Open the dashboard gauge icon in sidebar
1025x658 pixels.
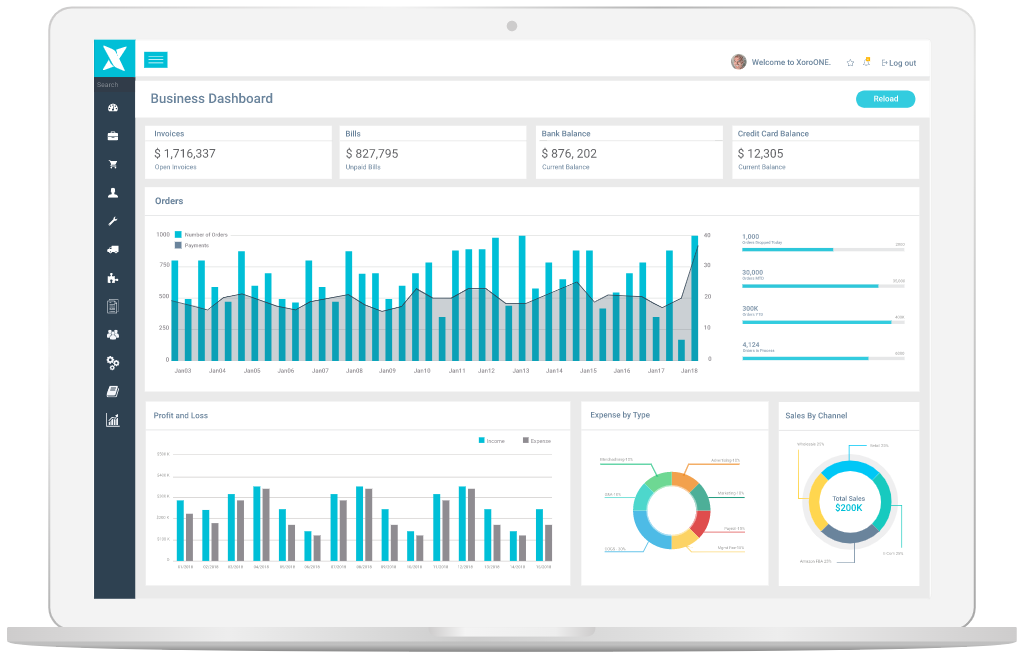pos(113,108)
